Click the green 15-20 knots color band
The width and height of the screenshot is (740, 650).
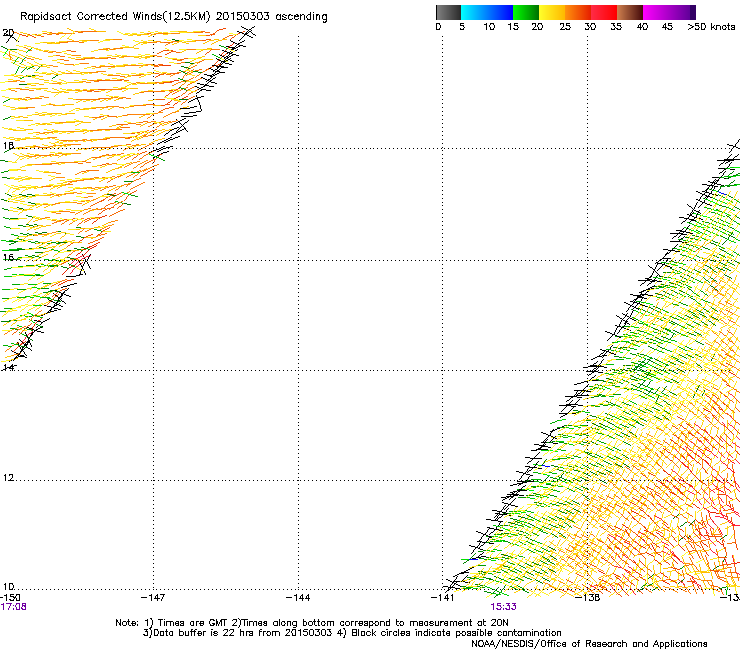tap(526, 12)
